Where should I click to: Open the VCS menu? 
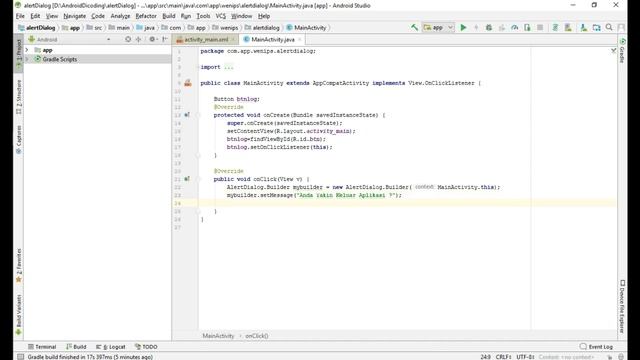(x=220, y=16)
